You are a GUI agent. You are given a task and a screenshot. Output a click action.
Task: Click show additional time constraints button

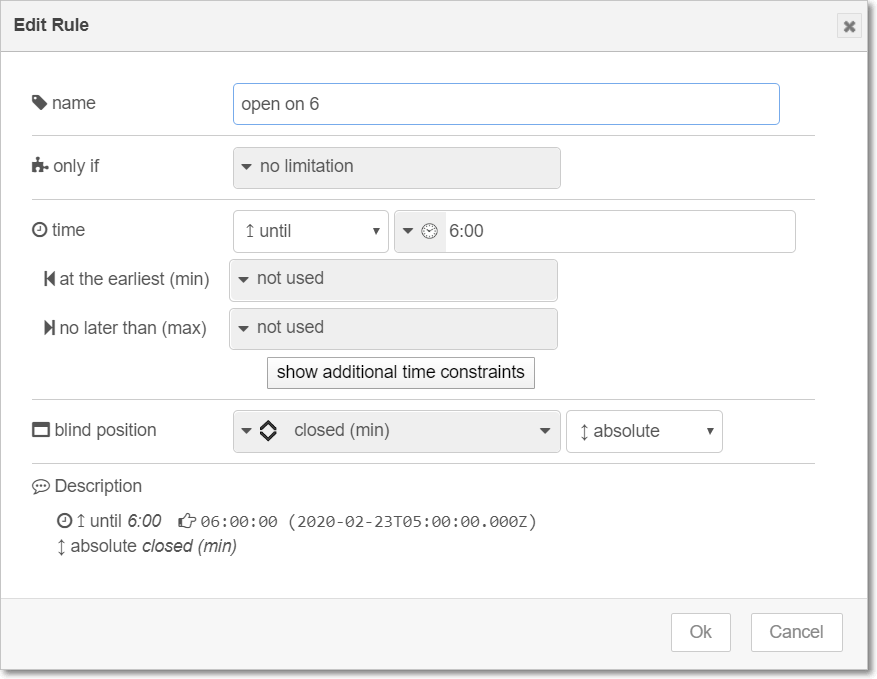(x=400, y=372)
